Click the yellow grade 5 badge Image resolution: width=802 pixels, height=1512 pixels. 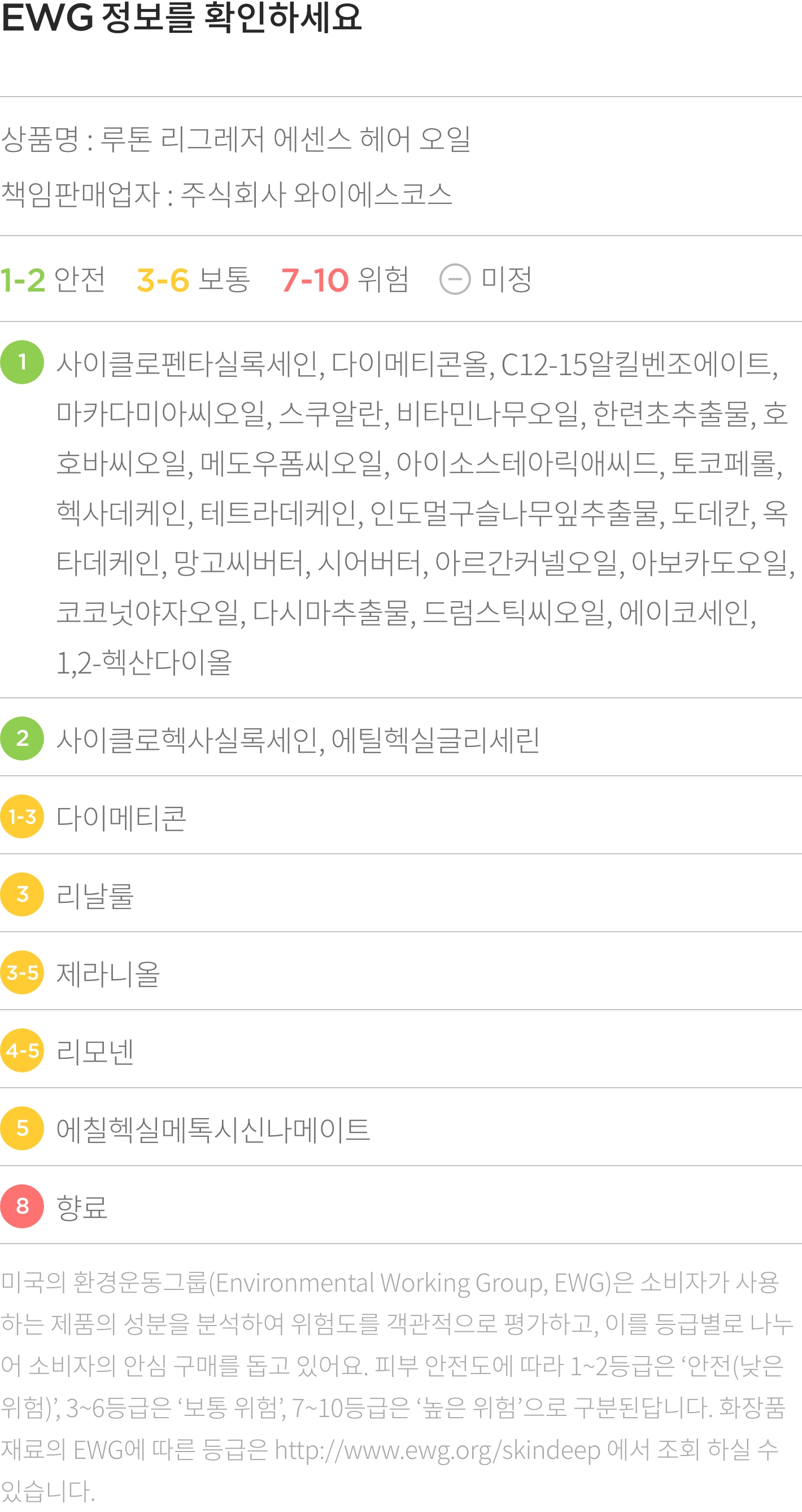coord(21,1128)
